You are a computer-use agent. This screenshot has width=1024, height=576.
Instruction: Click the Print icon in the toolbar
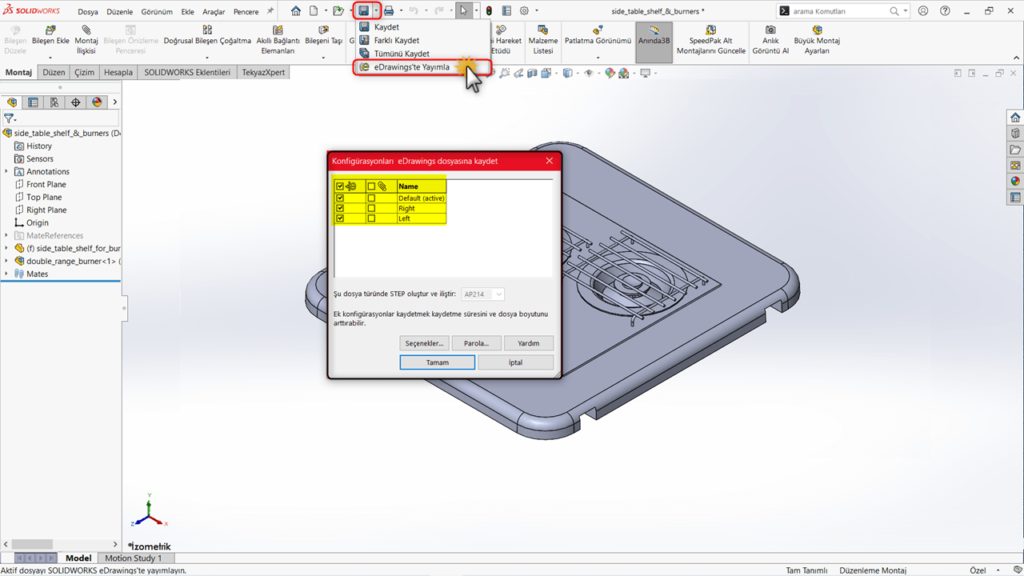[389, 11]
